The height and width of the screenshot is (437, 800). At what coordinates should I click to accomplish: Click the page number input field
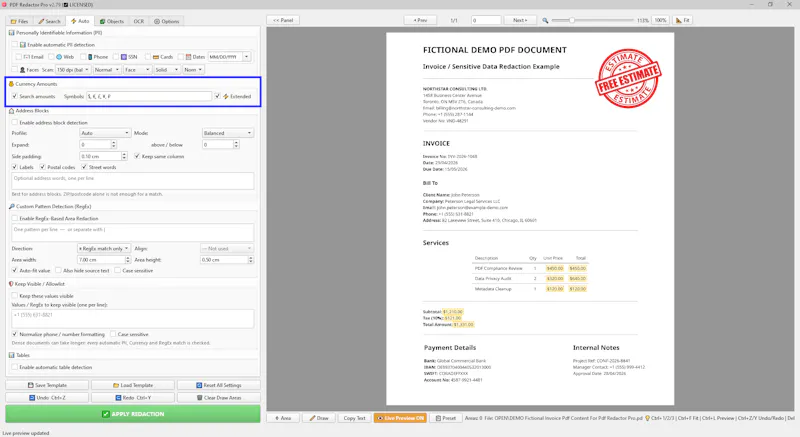click(486, 20)
